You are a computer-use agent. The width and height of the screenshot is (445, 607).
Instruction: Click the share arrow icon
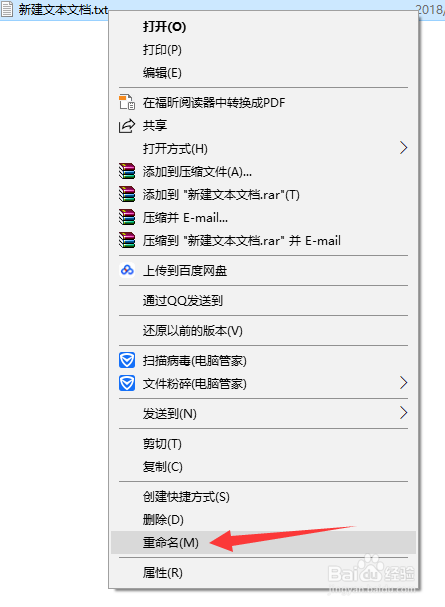pos(127,125)
